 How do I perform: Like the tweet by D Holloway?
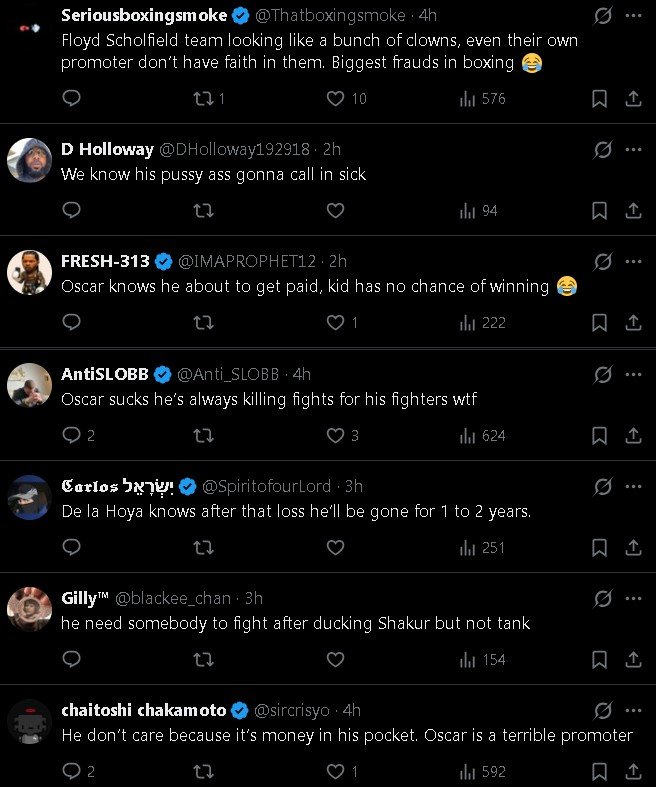click(336, 210)
